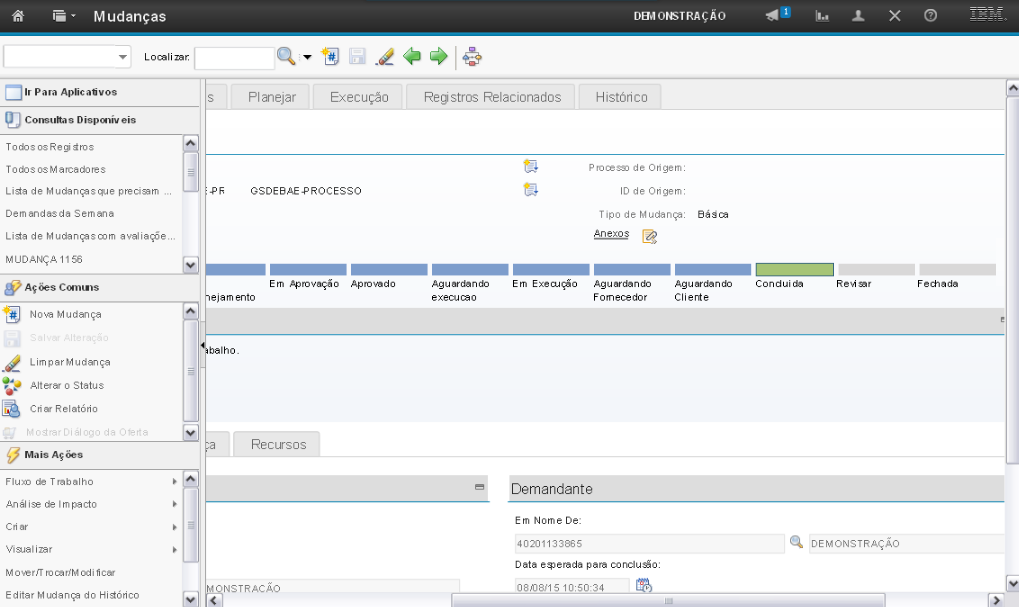Open the bulletin board megaphone notifications

776,16
